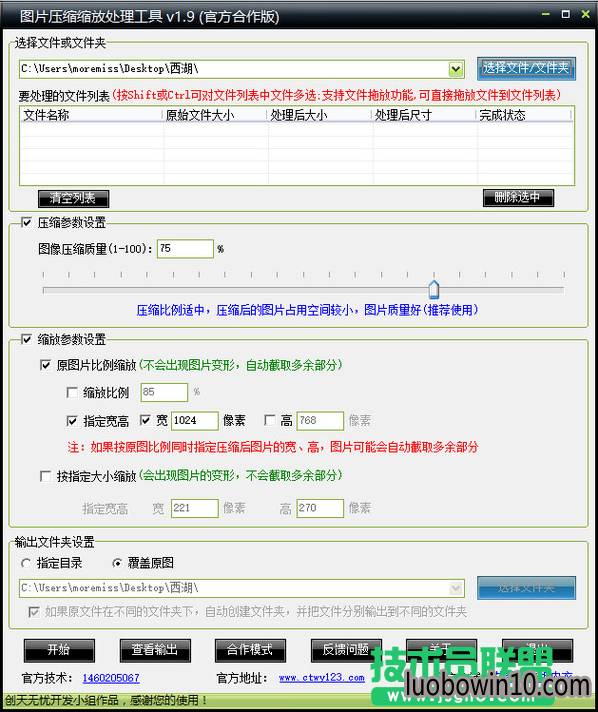The height and width of the screenshot is (712, 598).
Task: Click the compression quality slider thumb
Action: (434, 289)
